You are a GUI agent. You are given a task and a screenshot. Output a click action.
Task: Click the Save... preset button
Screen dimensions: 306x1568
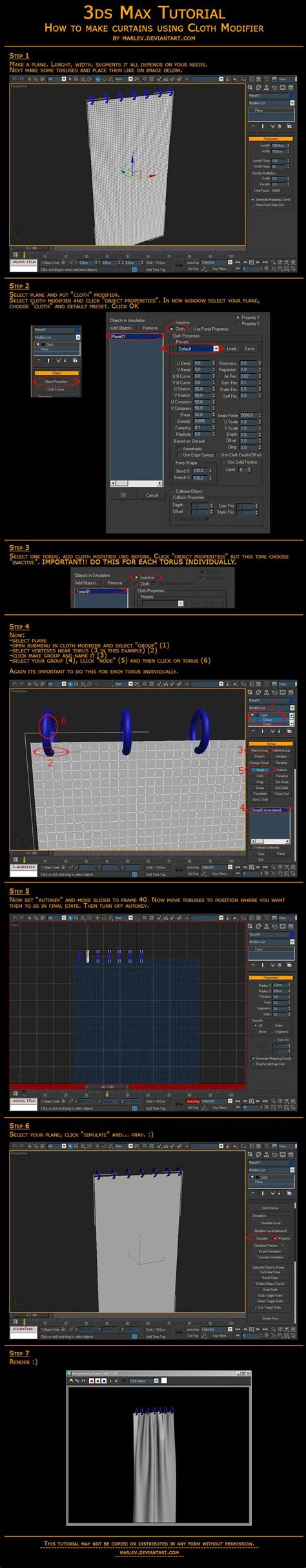pos(250,349)
